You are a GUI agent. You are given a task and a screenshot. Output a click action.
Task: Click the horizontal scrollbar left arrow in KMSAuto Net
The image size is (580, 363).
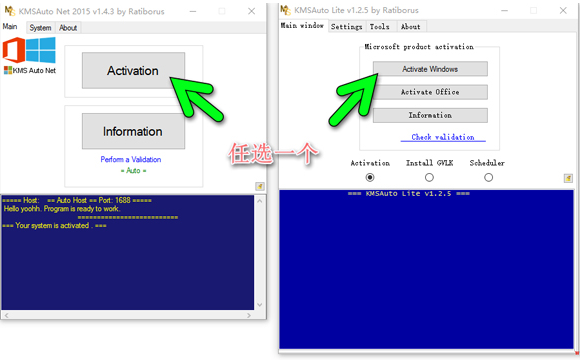[6, 315]
